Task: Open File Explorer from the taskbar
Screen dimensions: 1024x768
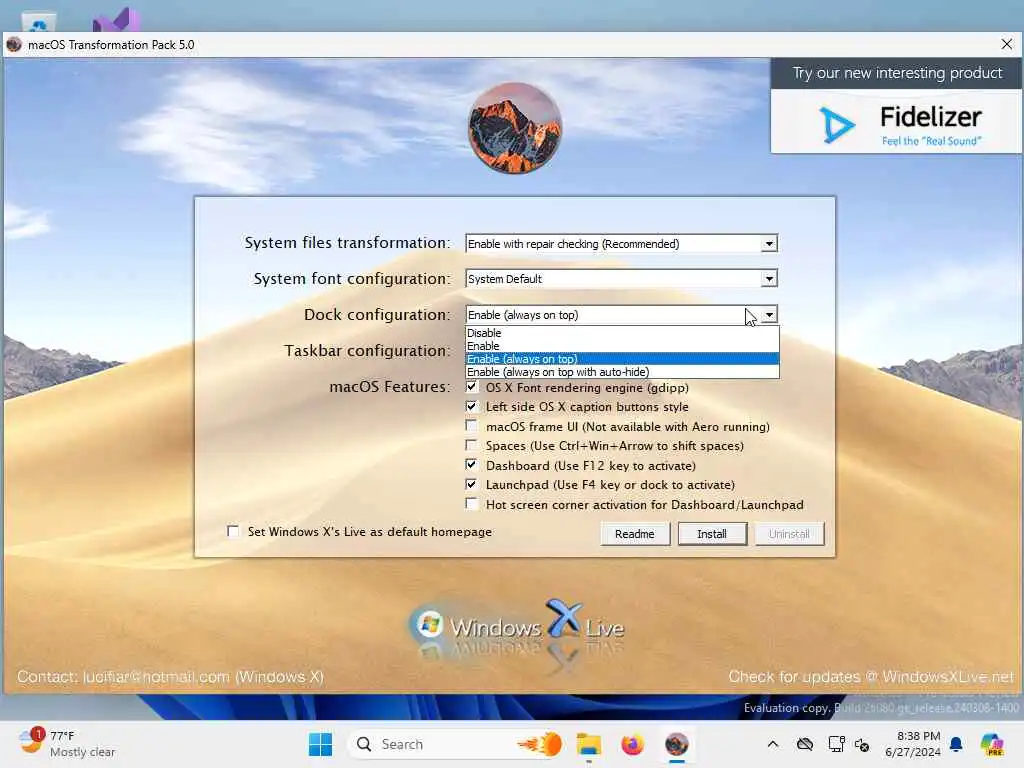Action: click(x=588, y=744)
